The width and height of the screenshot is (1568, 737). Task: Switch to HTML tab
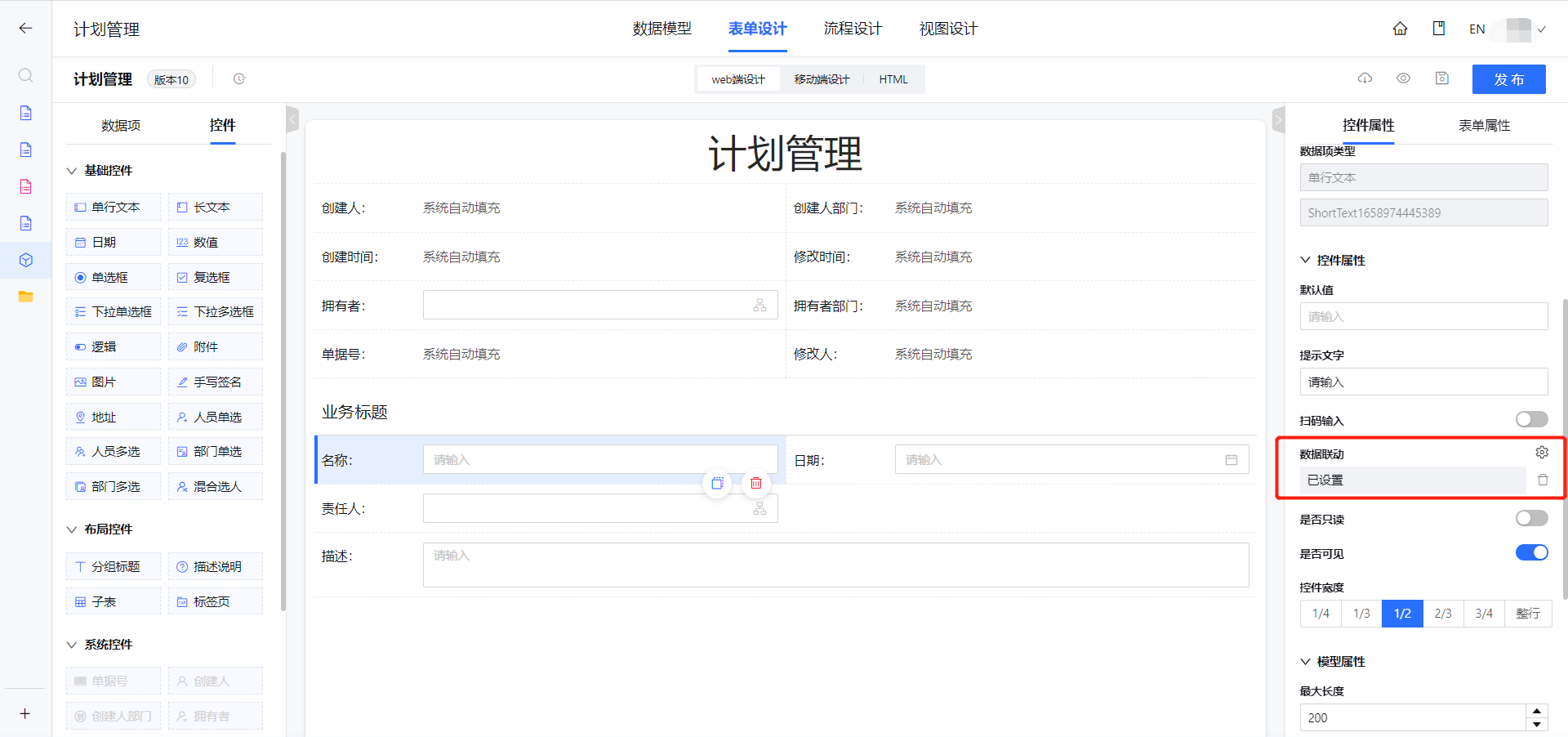[x=893, y=79]
